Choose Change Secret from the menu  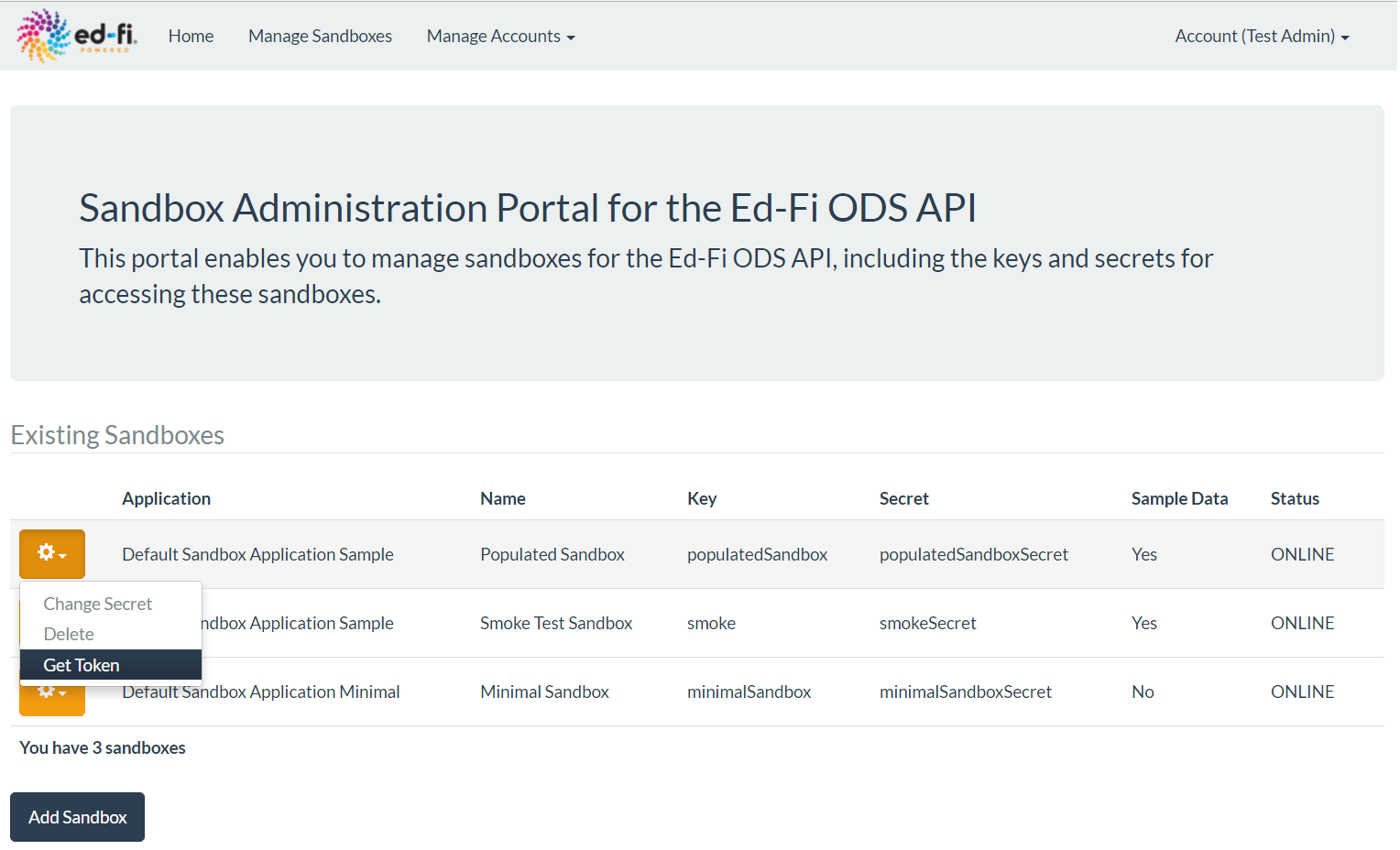coord(98,604)
